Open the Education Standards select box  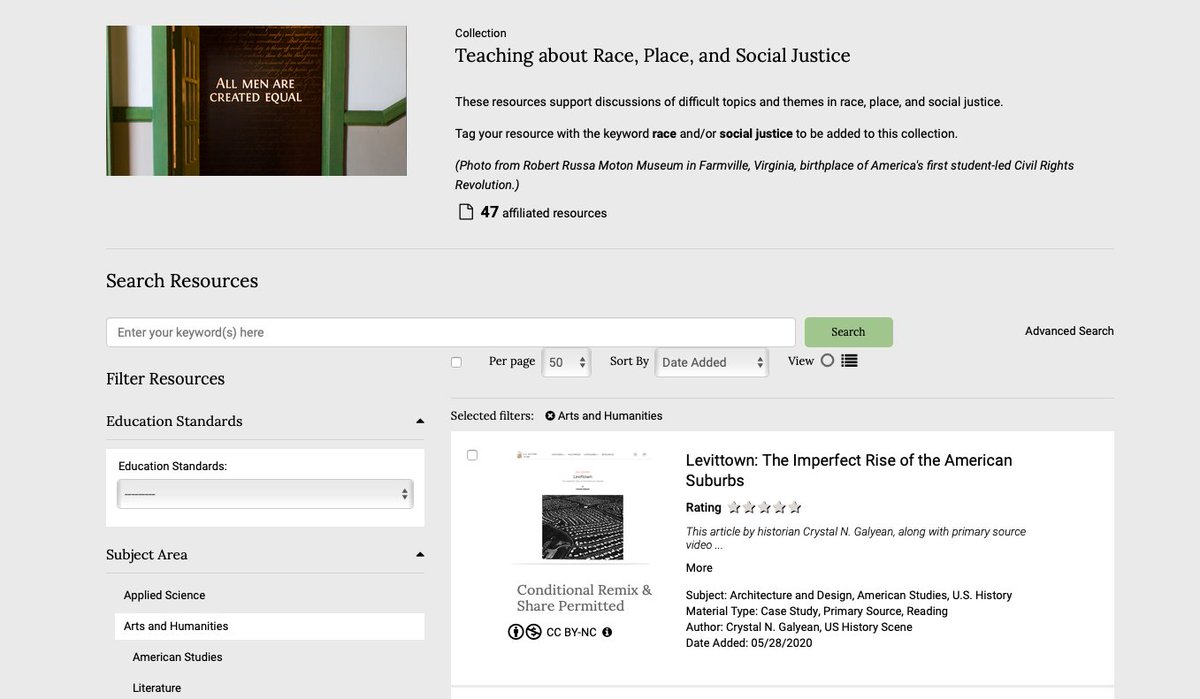[265, 494]
